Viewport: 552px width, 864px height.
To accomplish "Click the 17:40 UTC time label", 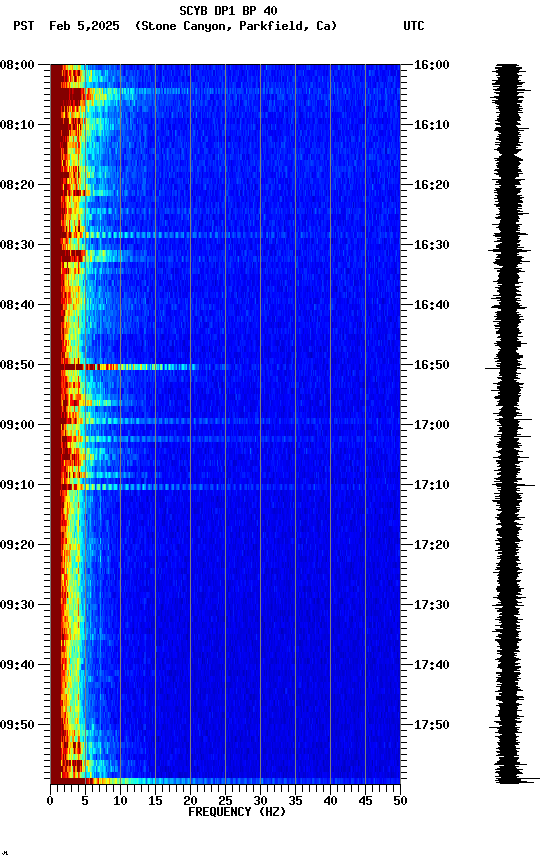I will point(431,665).
